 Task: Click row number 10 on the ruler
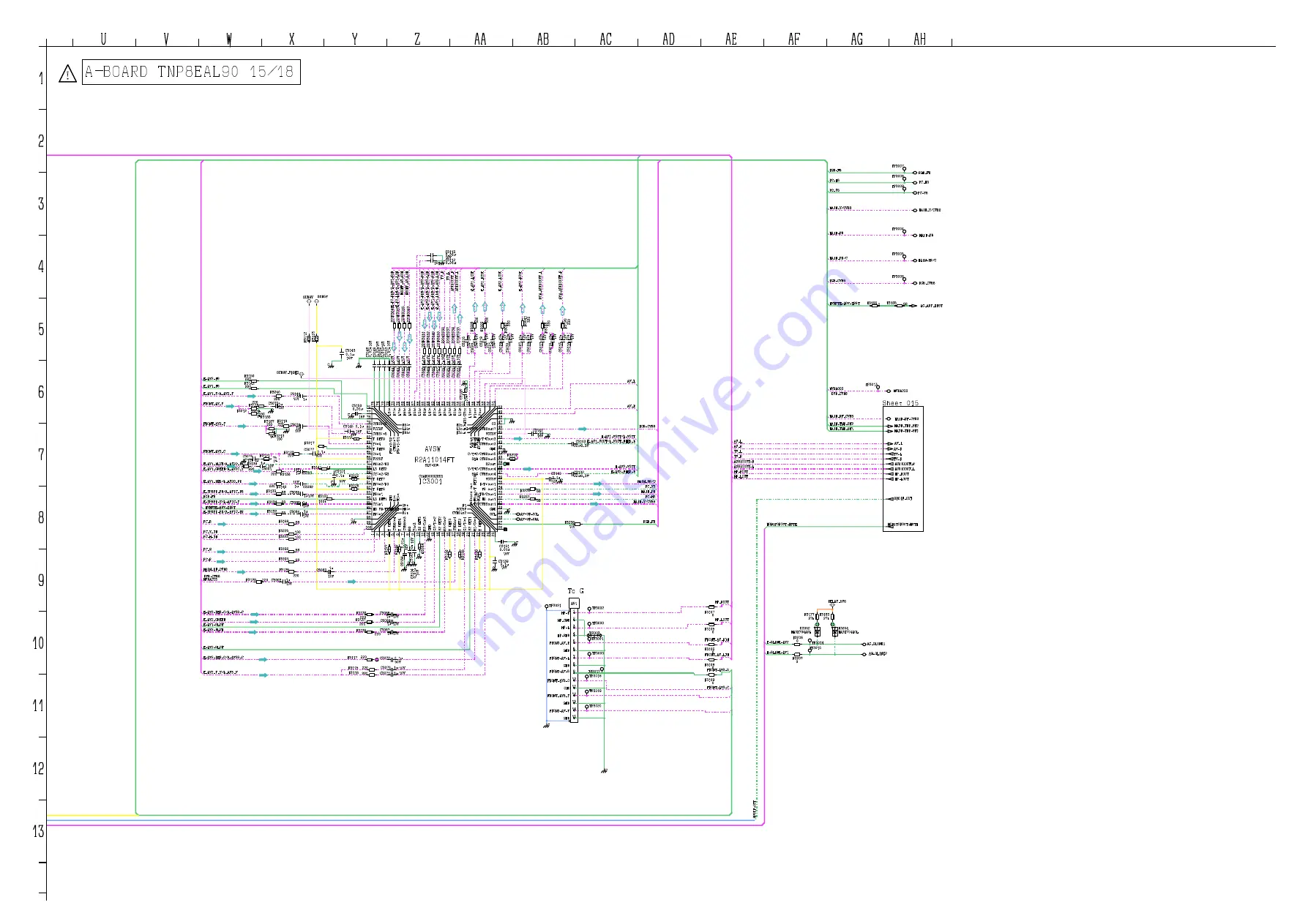point(38,644)
